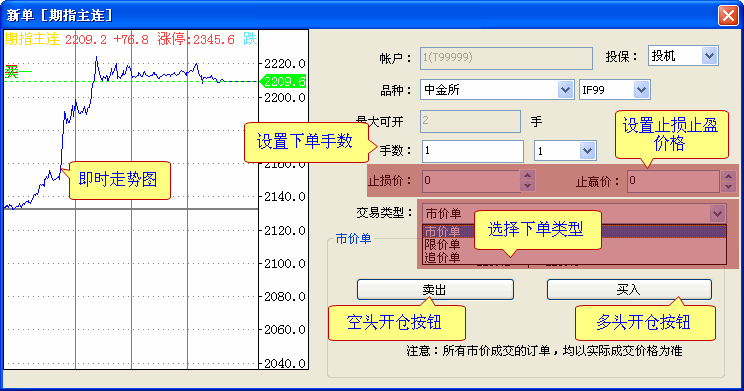Click the +76.8 change value

click(131, 39)
